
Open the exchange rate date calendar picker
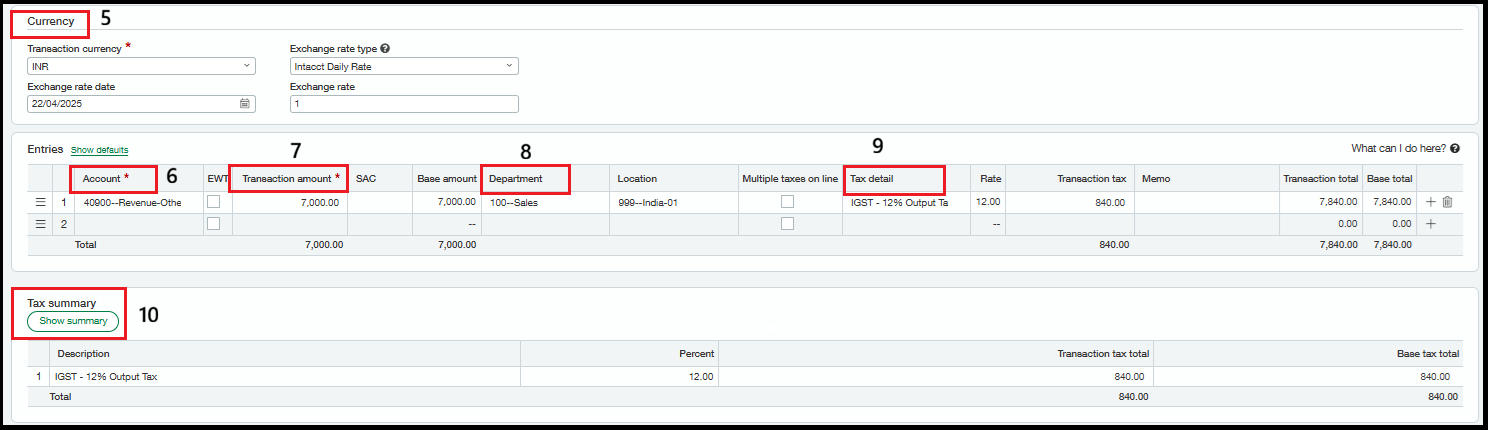(x=245, y=104)
